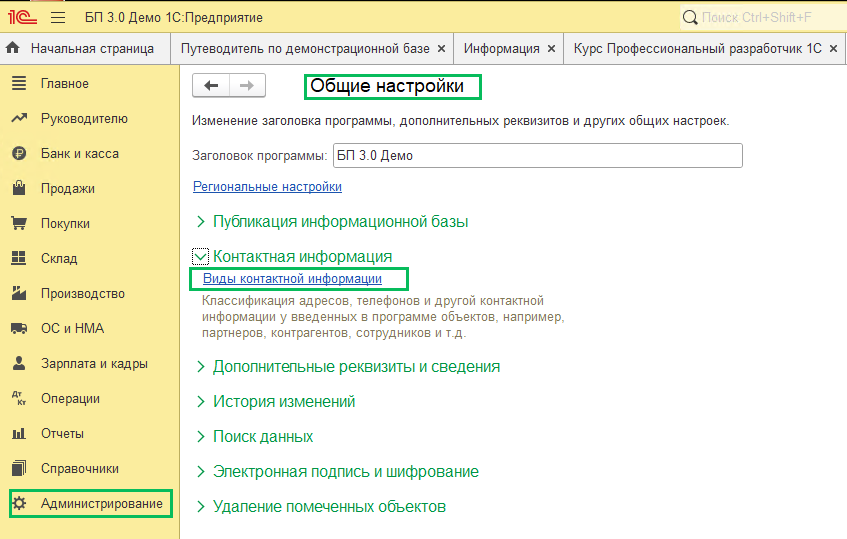The image size is (847, 539).
Task: Click the Производство factory icon
Action: coord(19,293)
